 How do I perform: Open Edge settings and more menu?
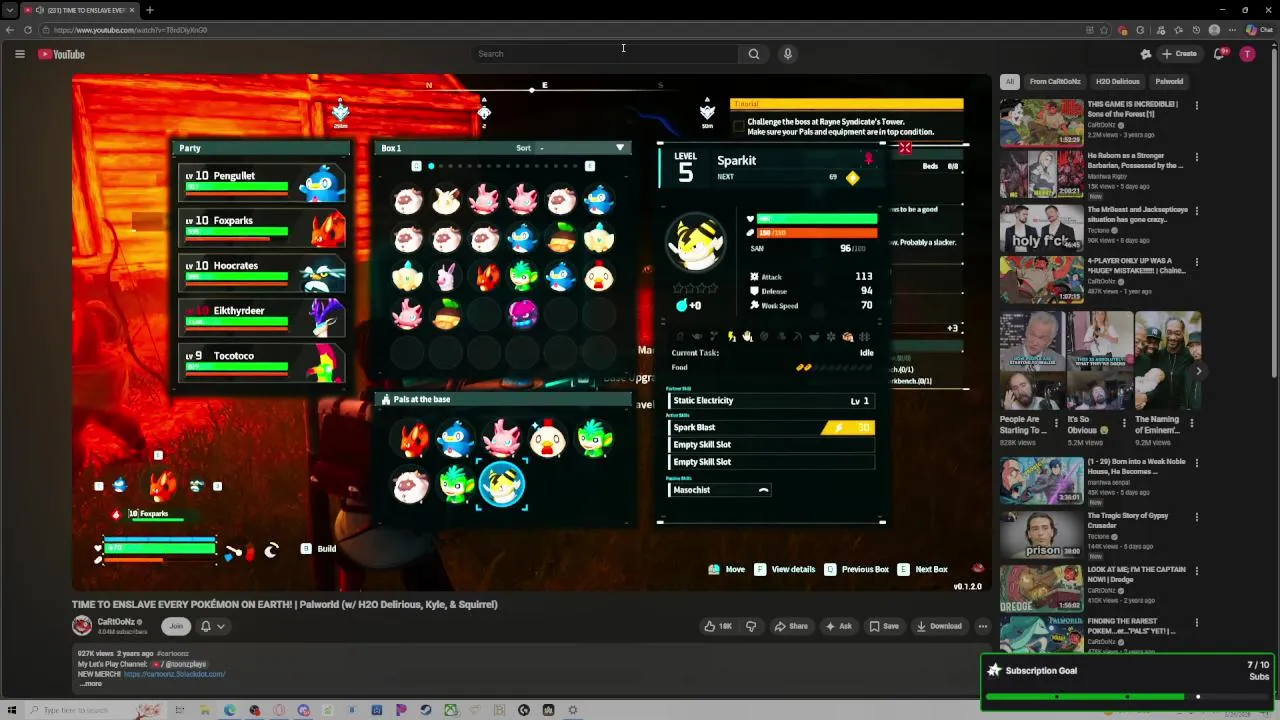tap(1231, 30)
